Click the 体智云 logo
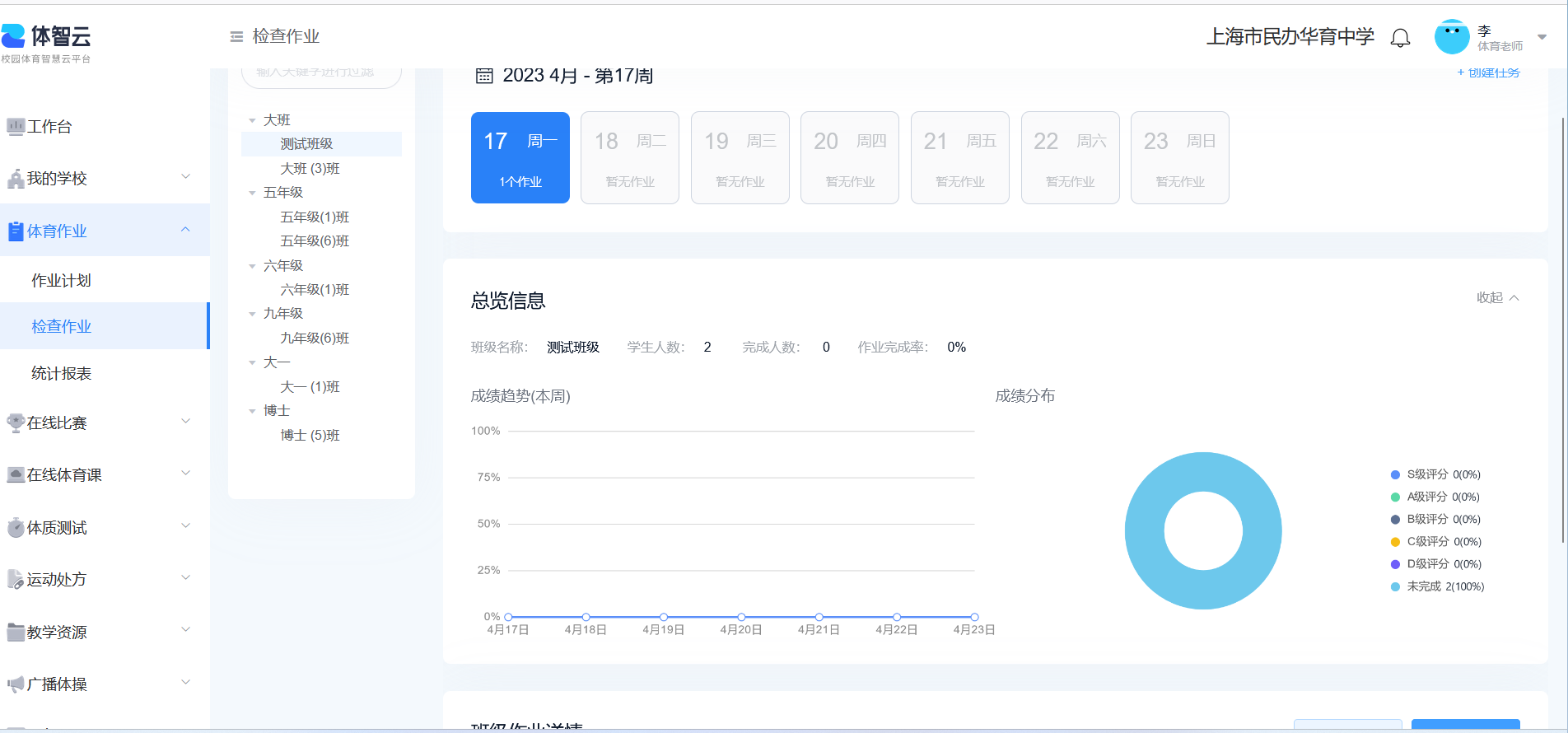 pyautogui.click(x=46, y=43)
